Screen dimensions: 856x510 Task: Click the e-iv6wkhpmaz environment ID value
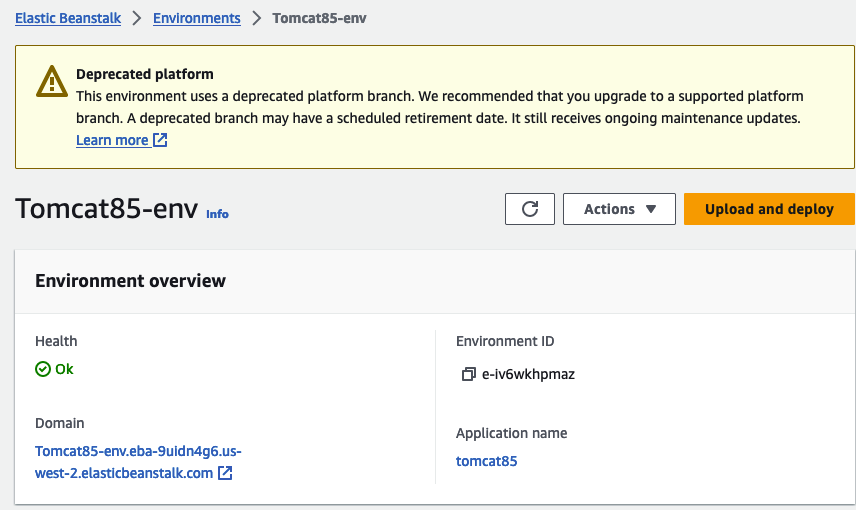tap(528, 374)
